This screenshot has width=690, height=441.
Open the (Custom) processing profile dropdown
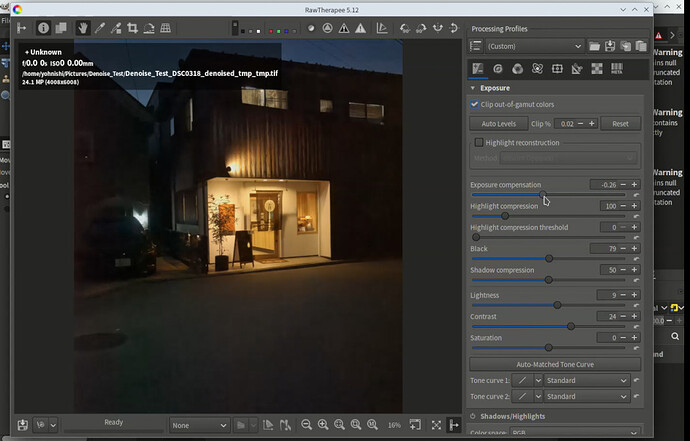535,46
